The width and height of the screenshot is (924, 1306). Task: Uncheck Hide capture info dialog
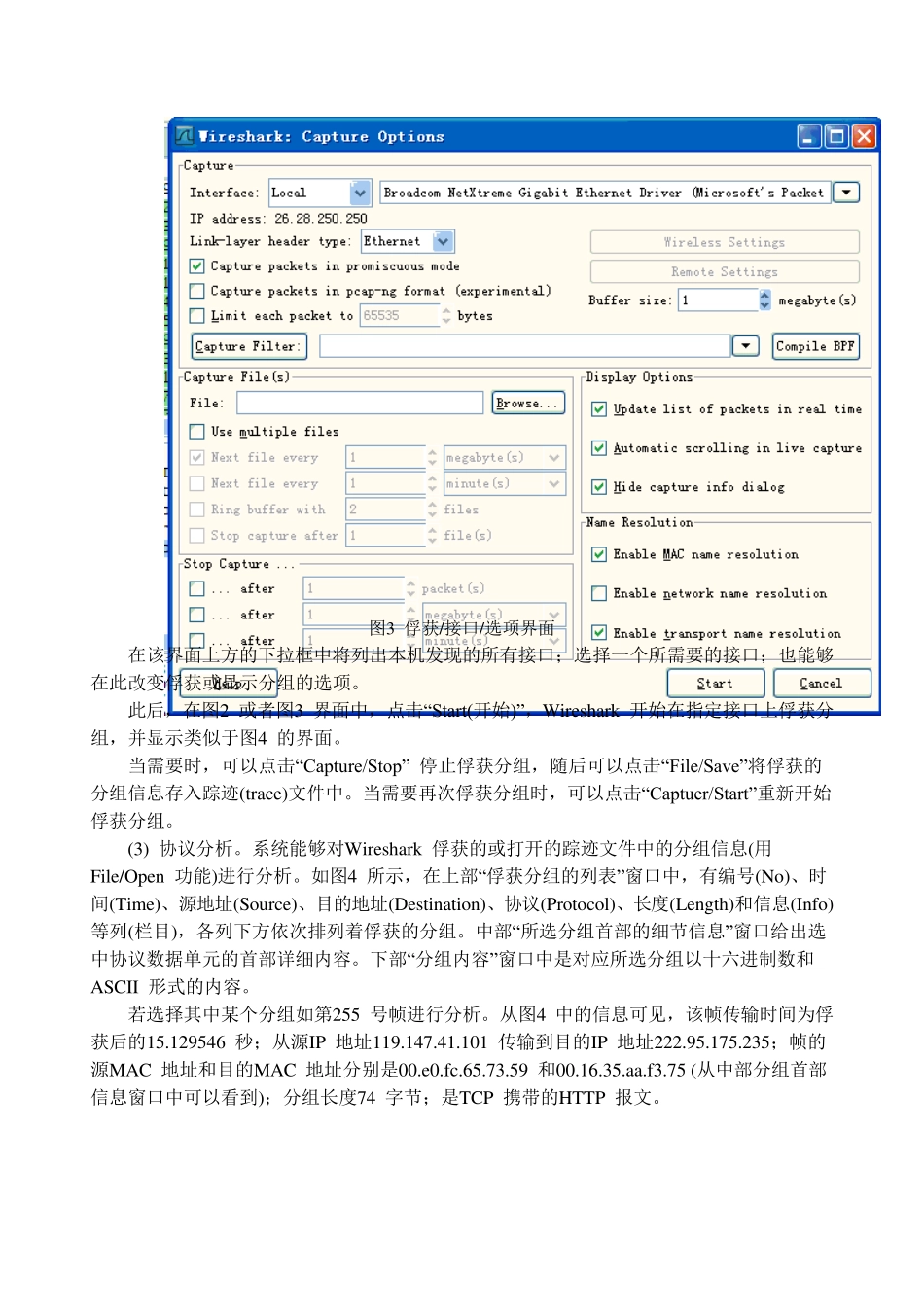599,487
